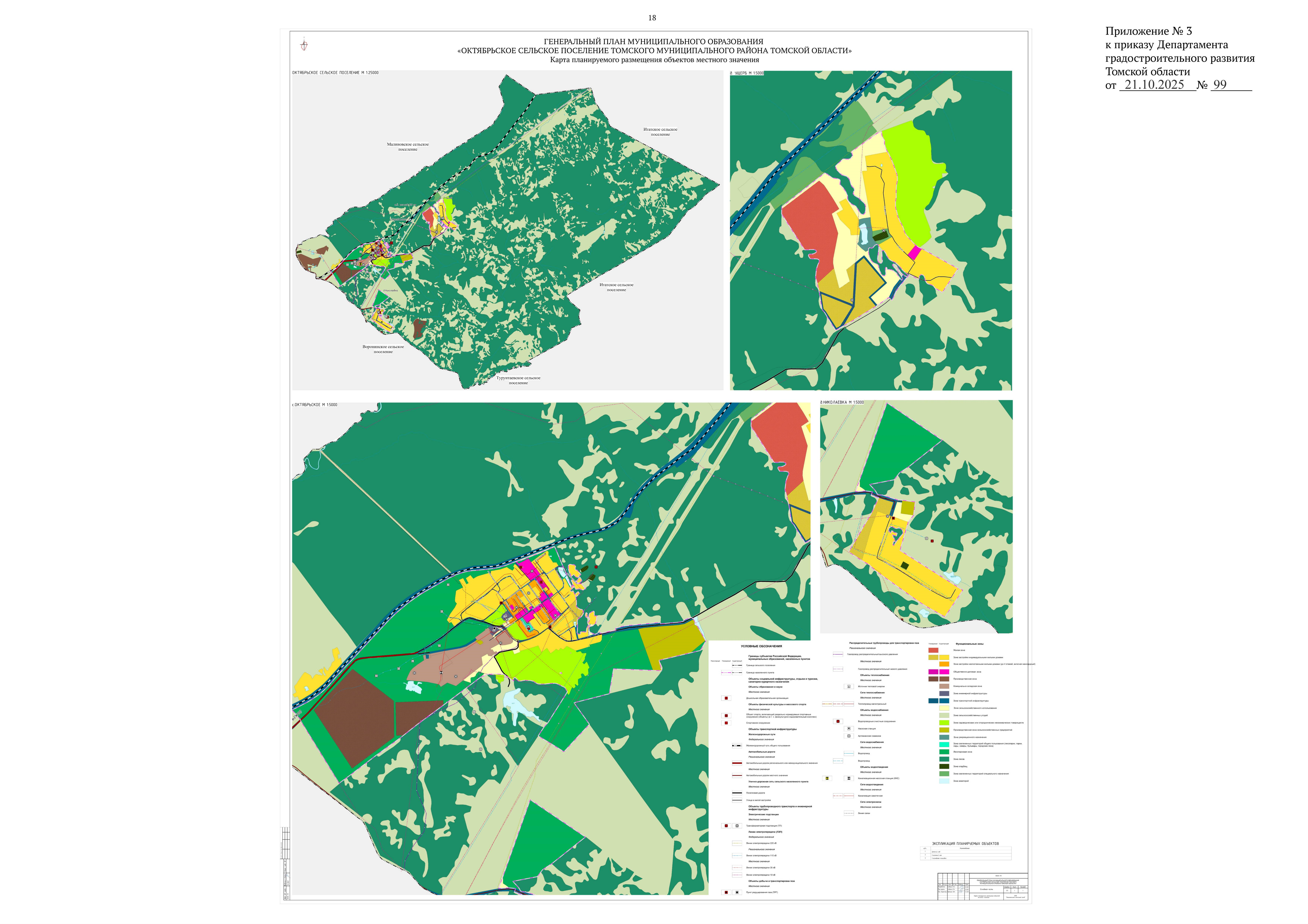
Task: Click the Насосная станция legend icon
Action: [849, 729]
